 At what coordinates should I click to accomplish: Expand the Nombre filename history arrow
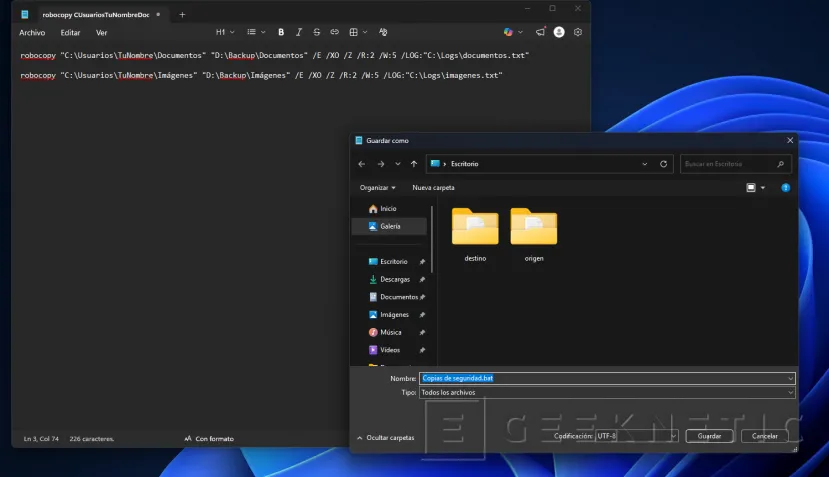click(x=790, y=379)
